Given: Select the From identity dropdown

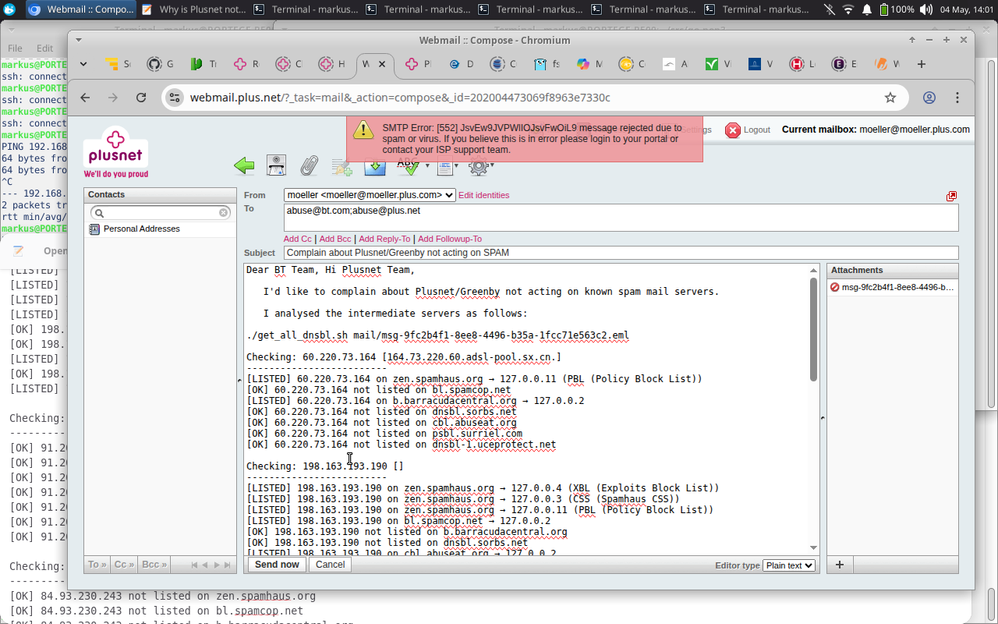Looking at the screenshot, I should pyautogui.click(x=370, y=195).
